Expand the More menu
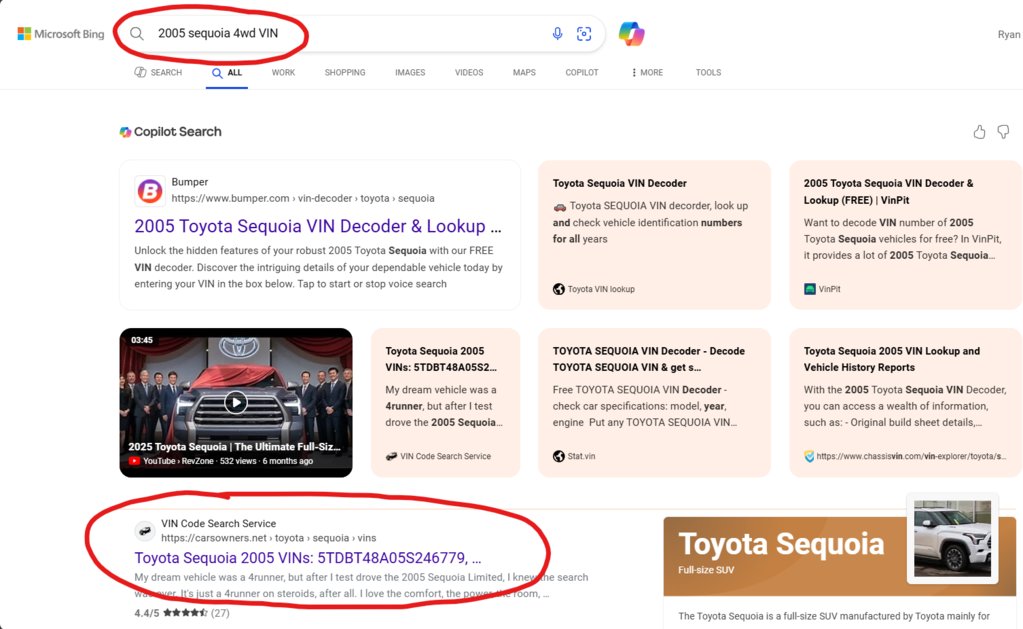 pos(647,72)
